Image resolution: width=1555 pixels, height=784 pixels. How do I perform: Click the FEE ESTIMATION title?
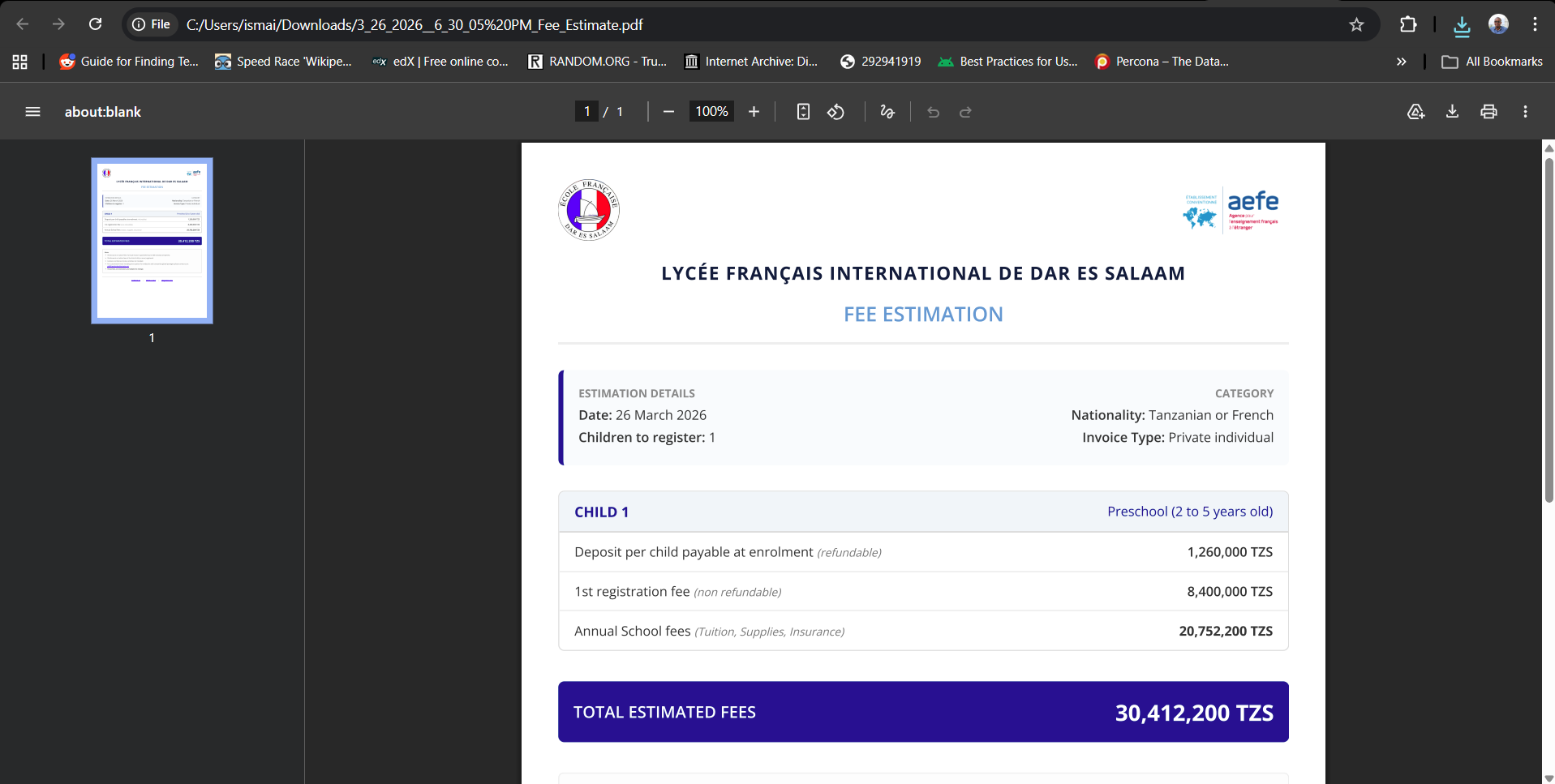(x=923, y=315)
